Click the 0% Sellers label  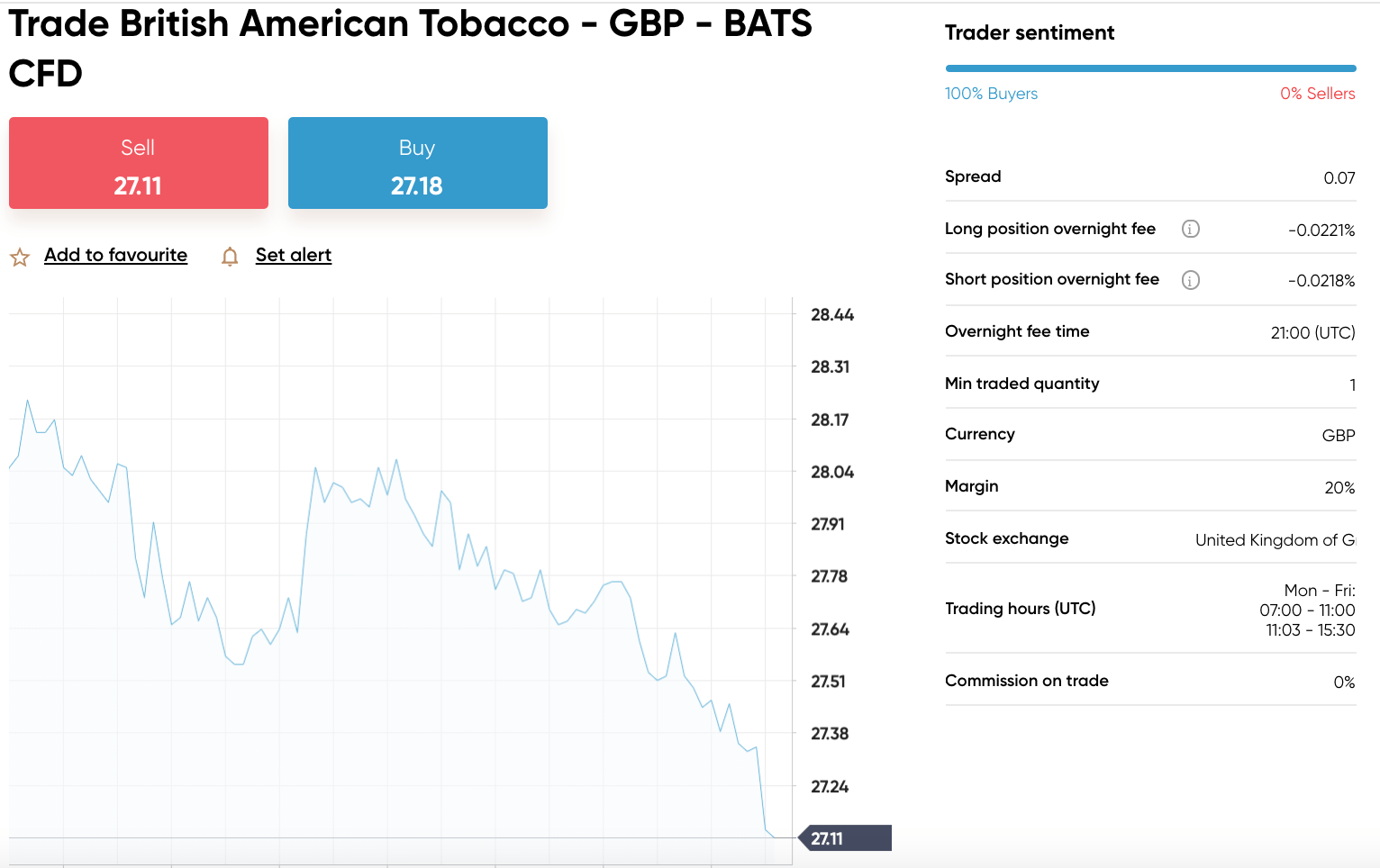pyautogui.click(x=1317, y=94)
